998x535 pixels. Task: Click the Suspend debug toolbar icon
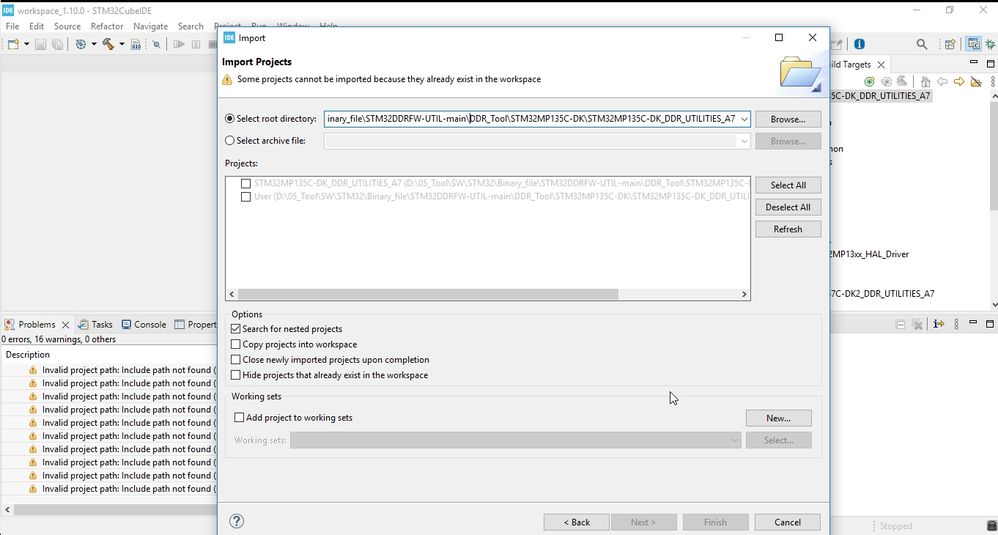(x=196, y=44)
